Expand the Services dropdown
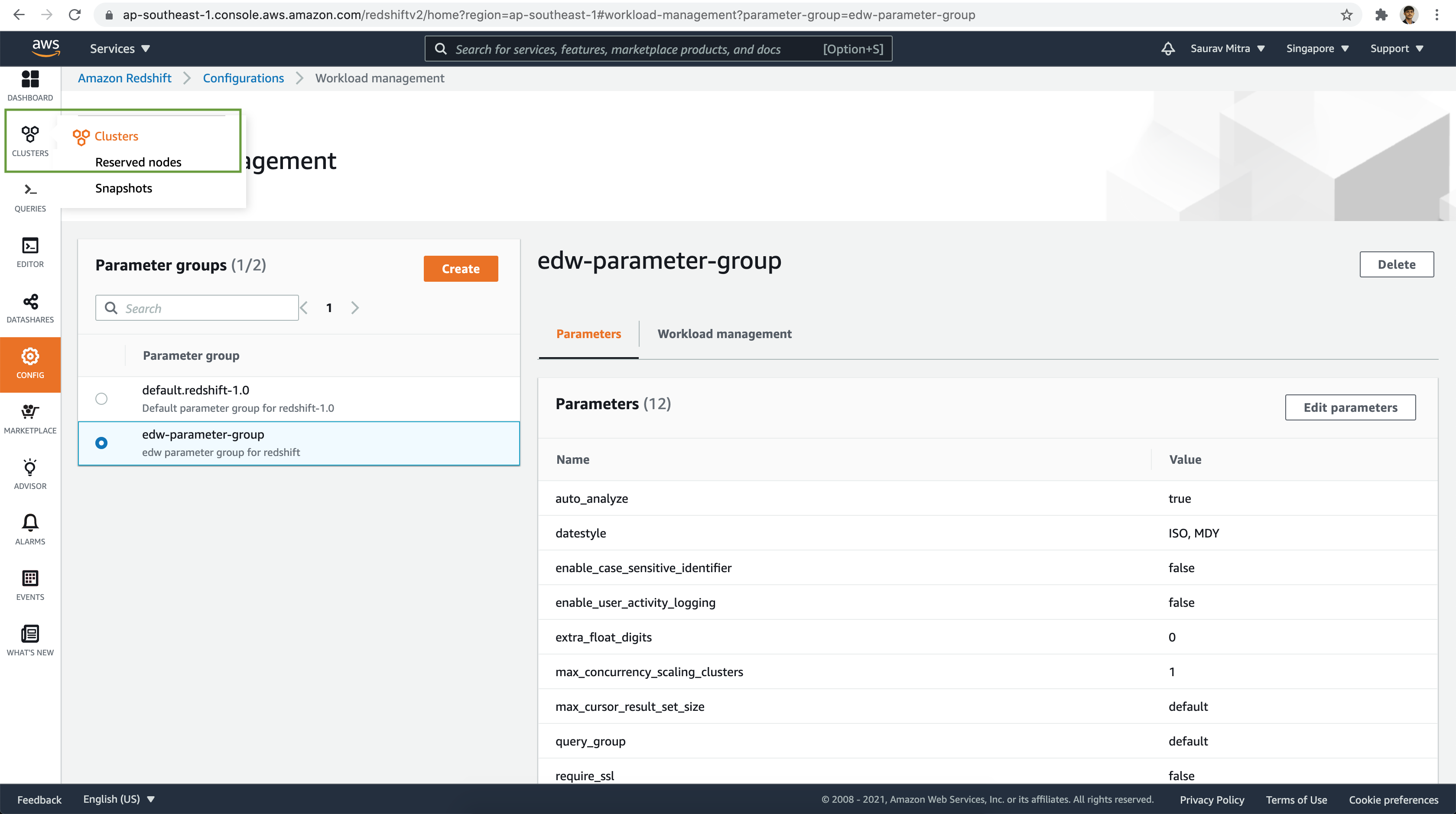This screenshot has height=814, width=1456. [x=120, y=49]
